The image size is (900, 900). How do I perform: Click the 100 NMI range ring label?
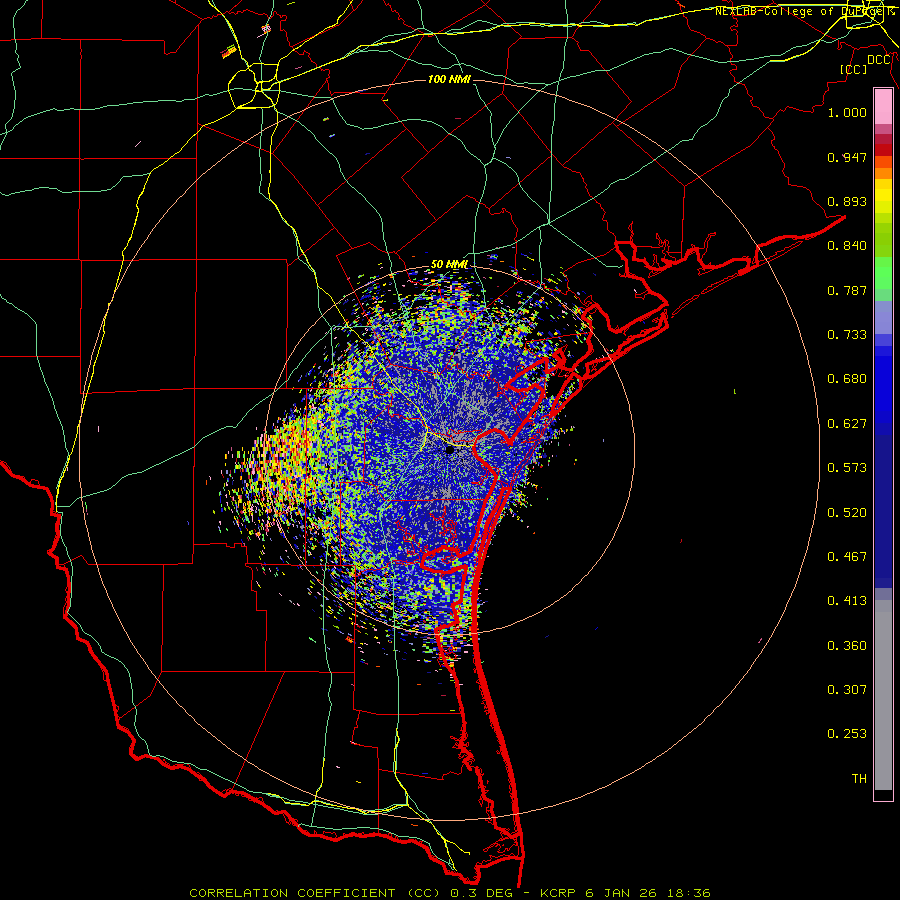pyautogui.click(x=449, y=79)
